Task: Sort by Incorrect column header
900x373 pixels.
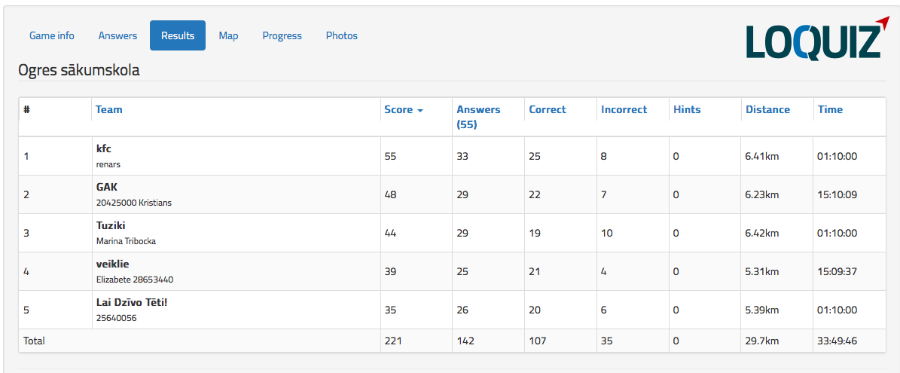Action: [x=624, y=110]
